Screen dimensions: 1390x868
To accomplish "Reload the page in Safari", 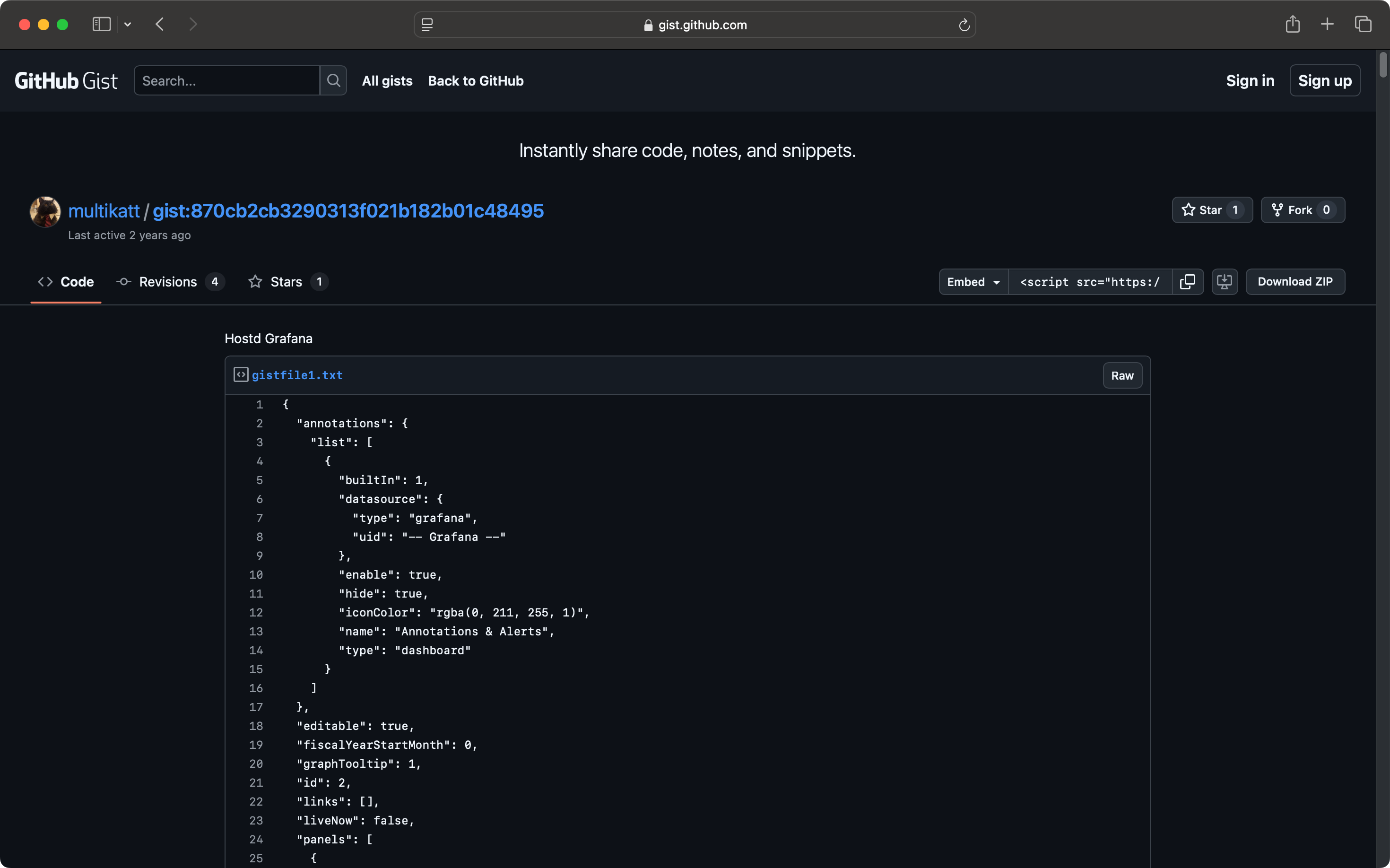I will coord(964,25).
